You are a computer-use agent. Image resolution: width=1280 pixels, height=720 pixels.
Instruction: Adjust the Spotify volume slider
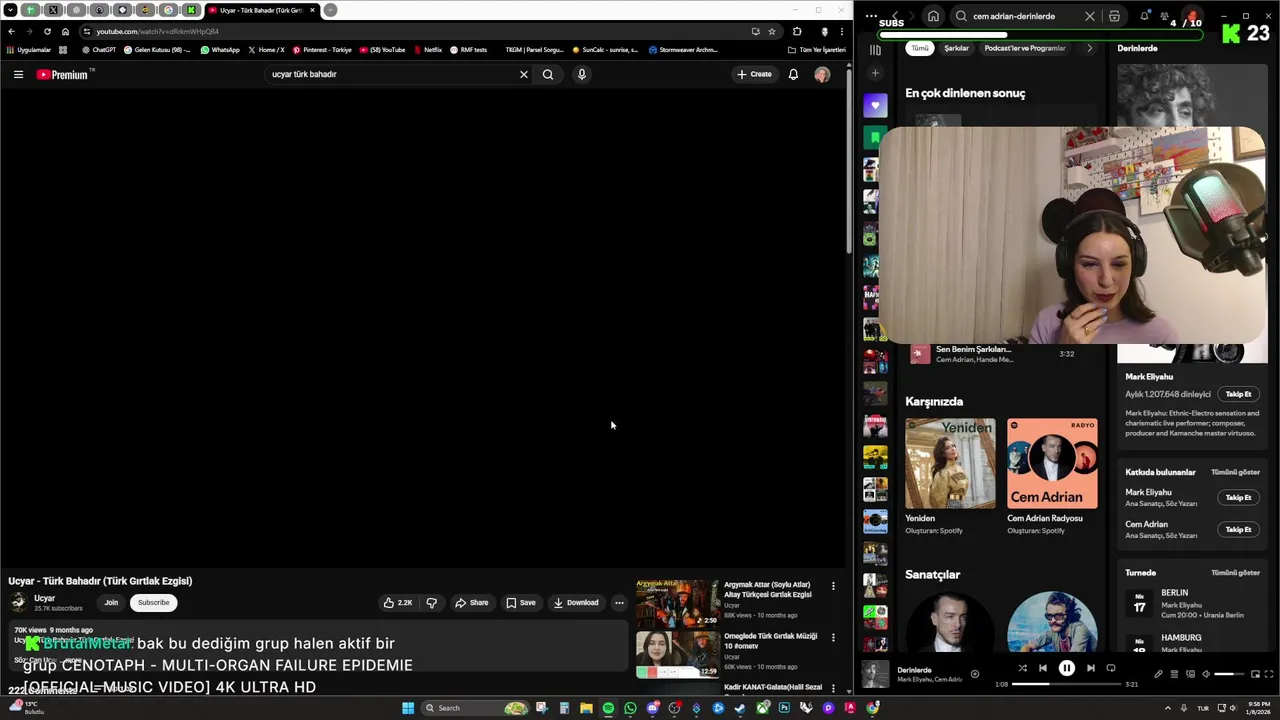[x=1229, y=674]
